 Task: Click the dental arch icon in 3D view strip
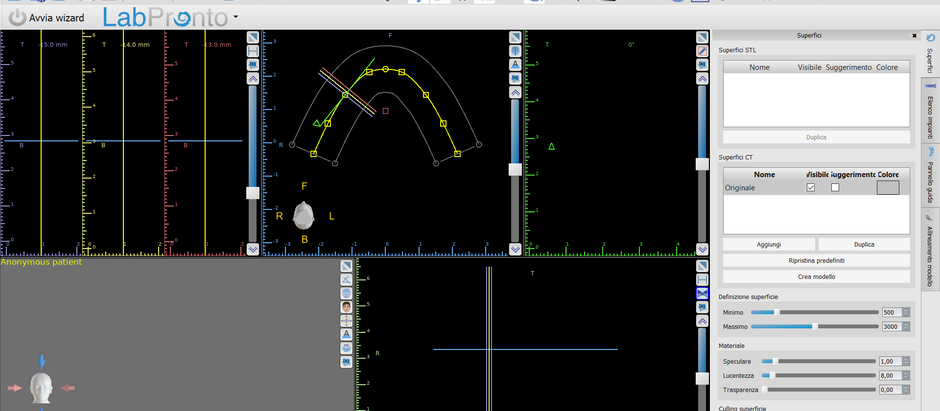click(x=346, y=349)
